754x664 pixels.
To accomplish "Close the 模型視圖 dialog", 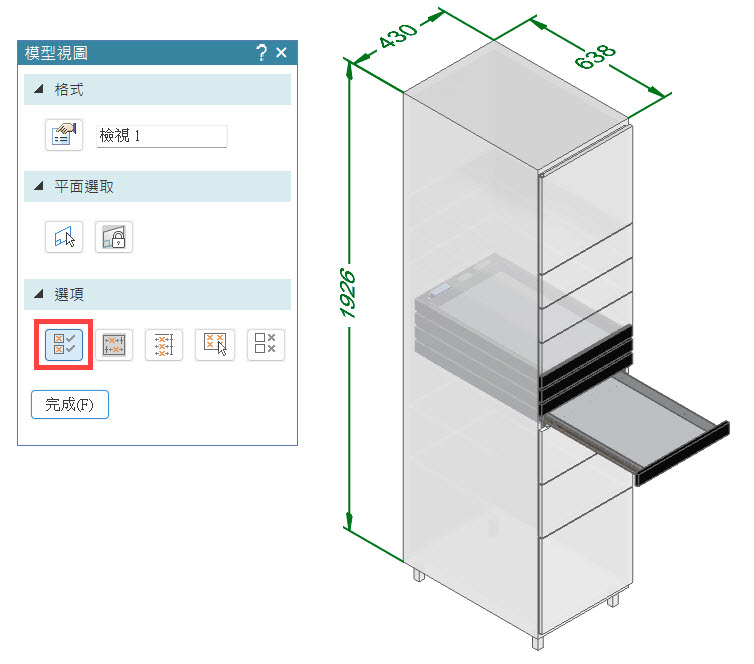I will click(x=281, y=52).
